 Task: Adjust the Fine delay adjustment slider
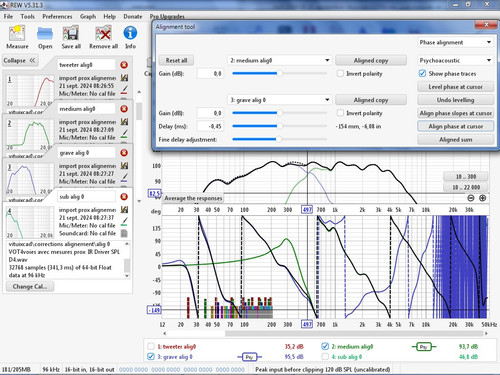(279, 139)
